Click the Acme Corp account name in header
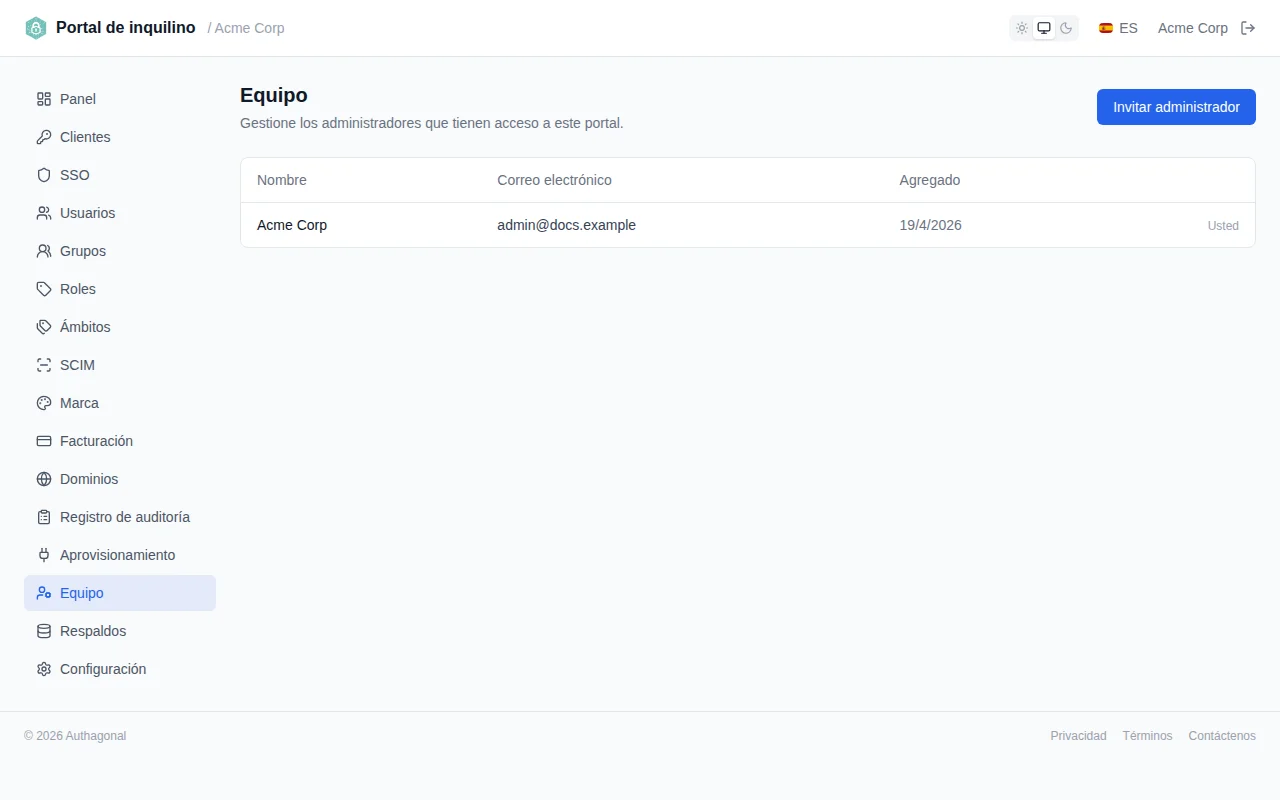Image resolution: width=1280 pixels, height=800 pixels. click(x=1193, y=28)
